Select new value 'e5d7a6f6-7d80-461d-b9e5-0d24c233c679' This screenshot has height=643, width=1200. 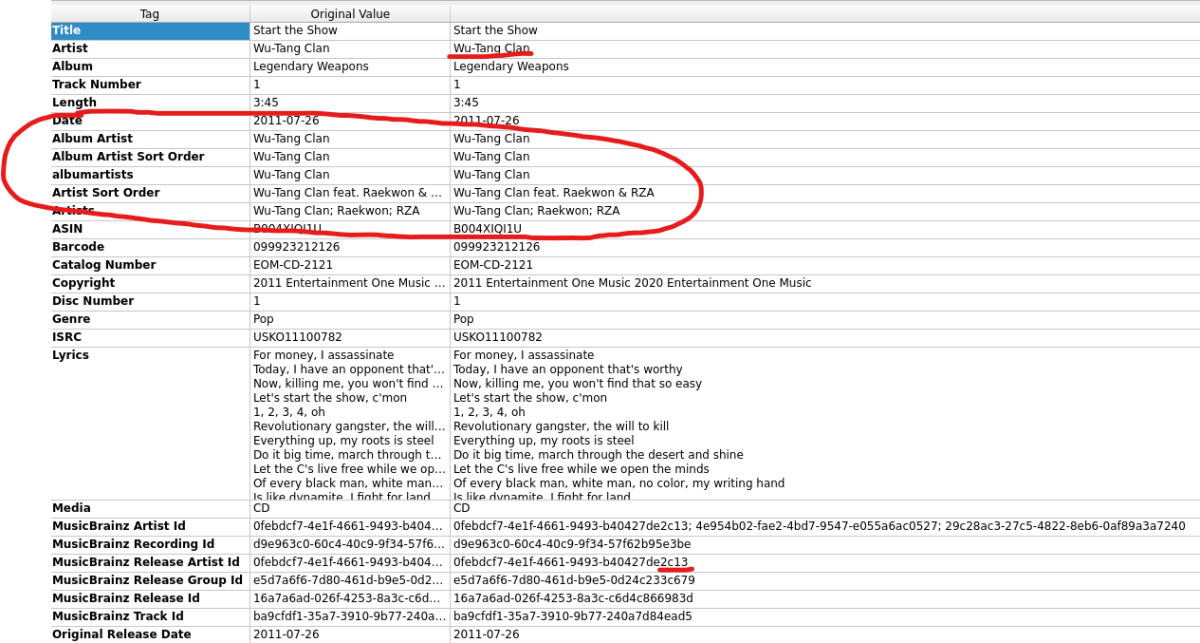pos(574,580)
